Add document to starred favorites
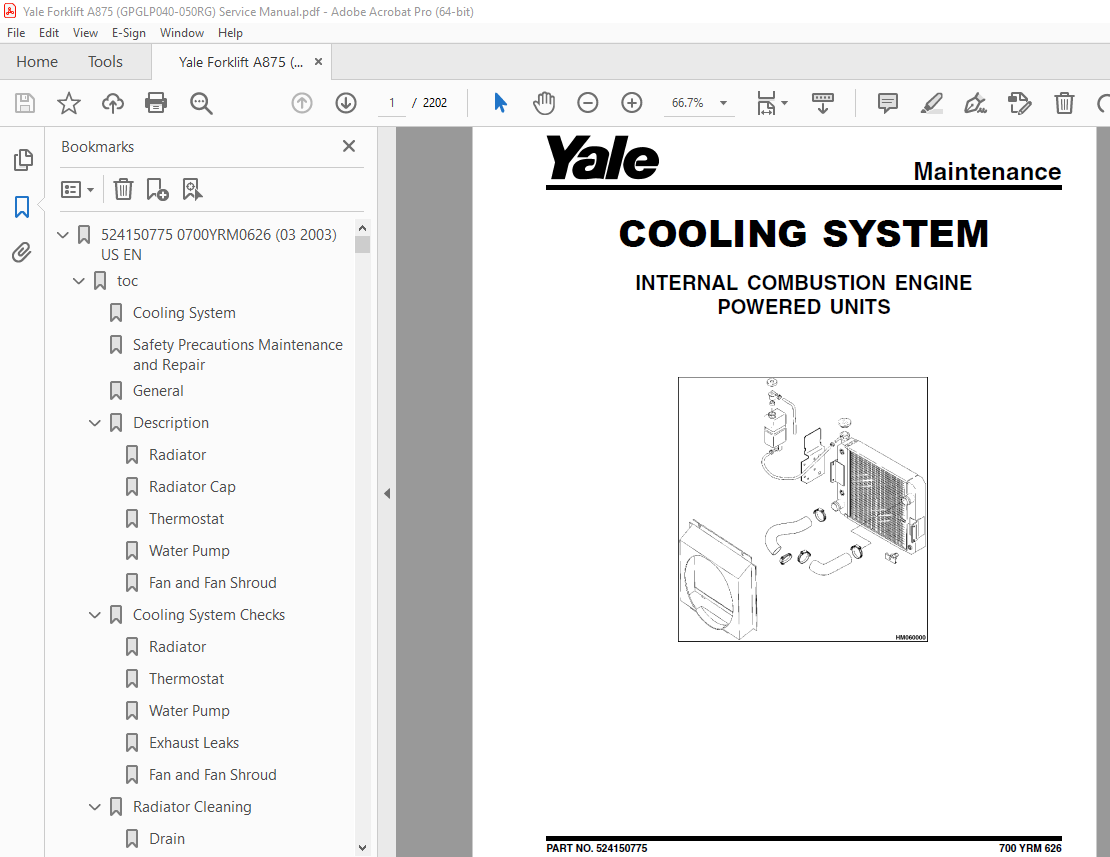The height and width of the screenshot is (857, 1110). [x=69, y=103]
